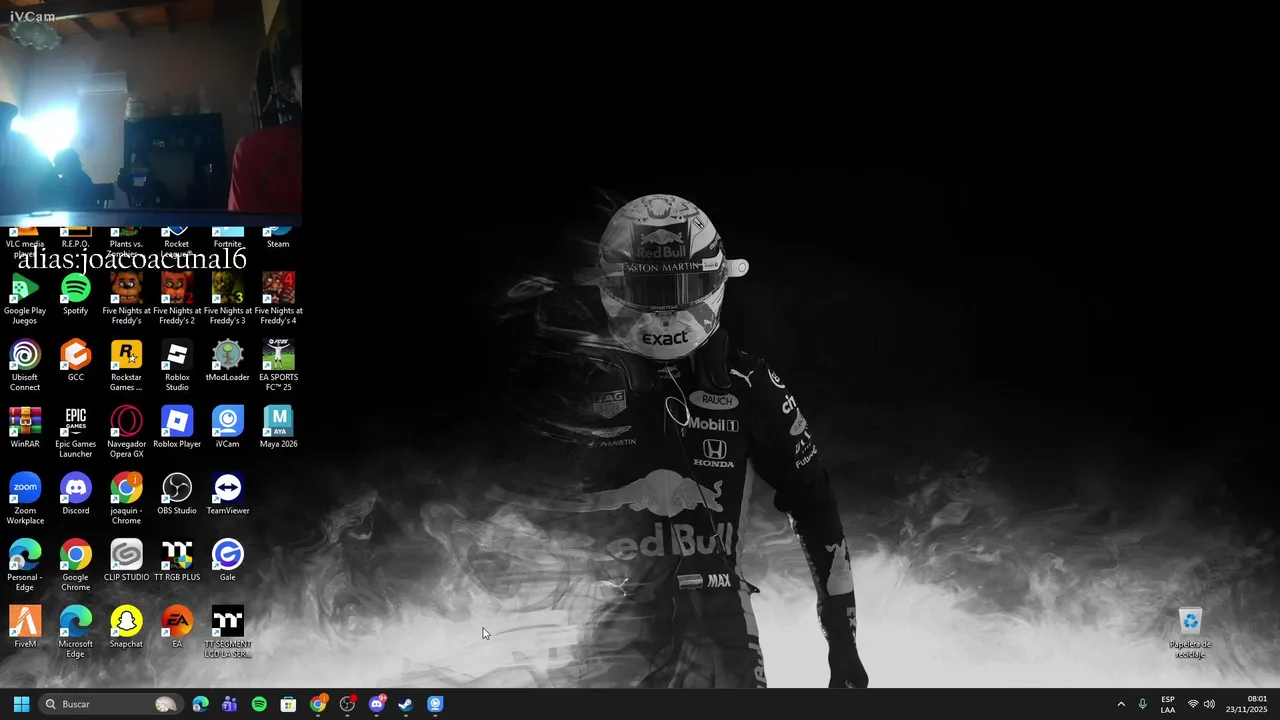1280x720 pixels.
Task: Select the EA SPORTS FC 25 icon
Action: click(x=278, y=366)
